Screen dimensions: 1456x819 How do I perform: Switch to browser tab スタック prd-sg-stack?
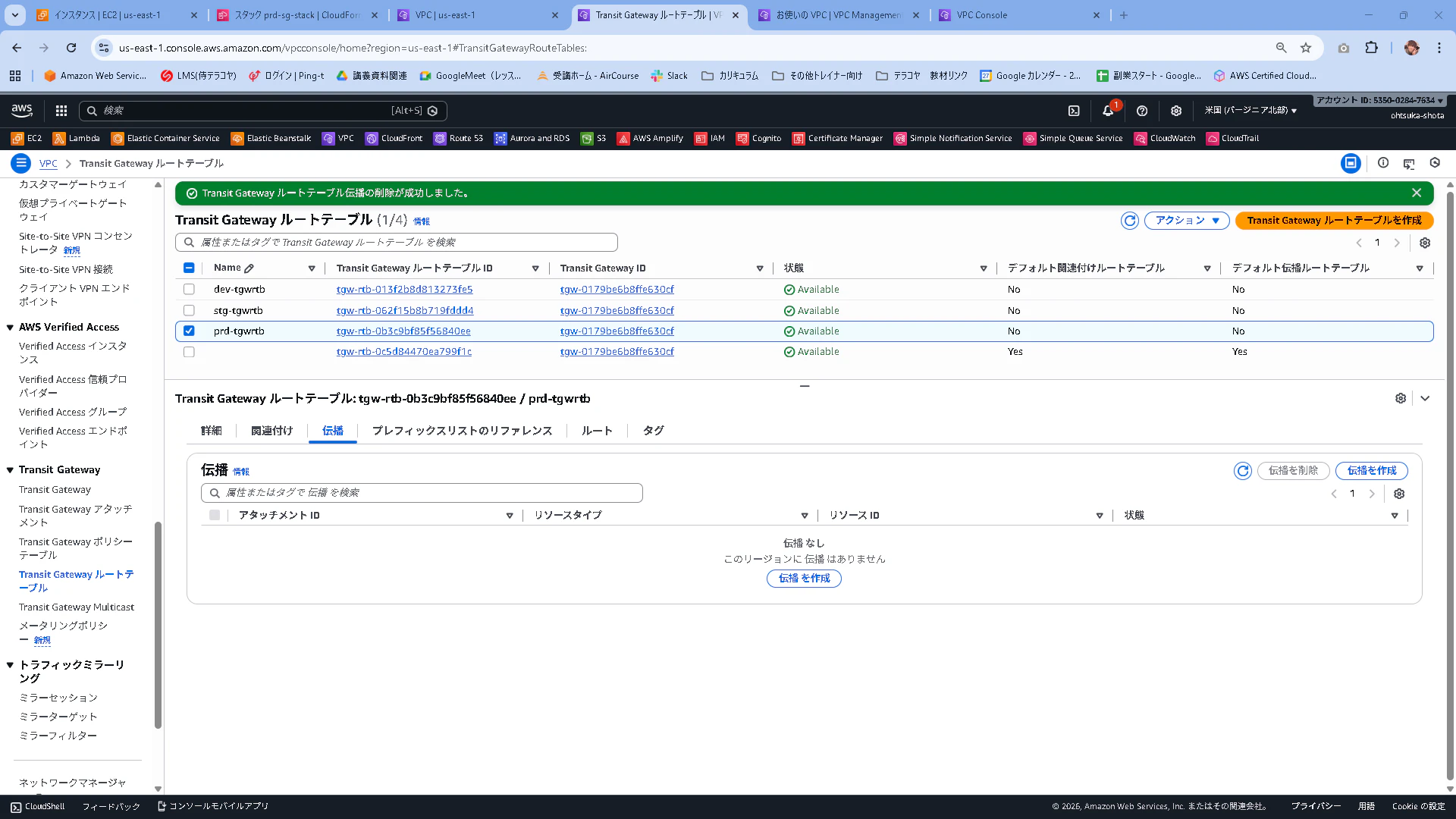[297, 15]
